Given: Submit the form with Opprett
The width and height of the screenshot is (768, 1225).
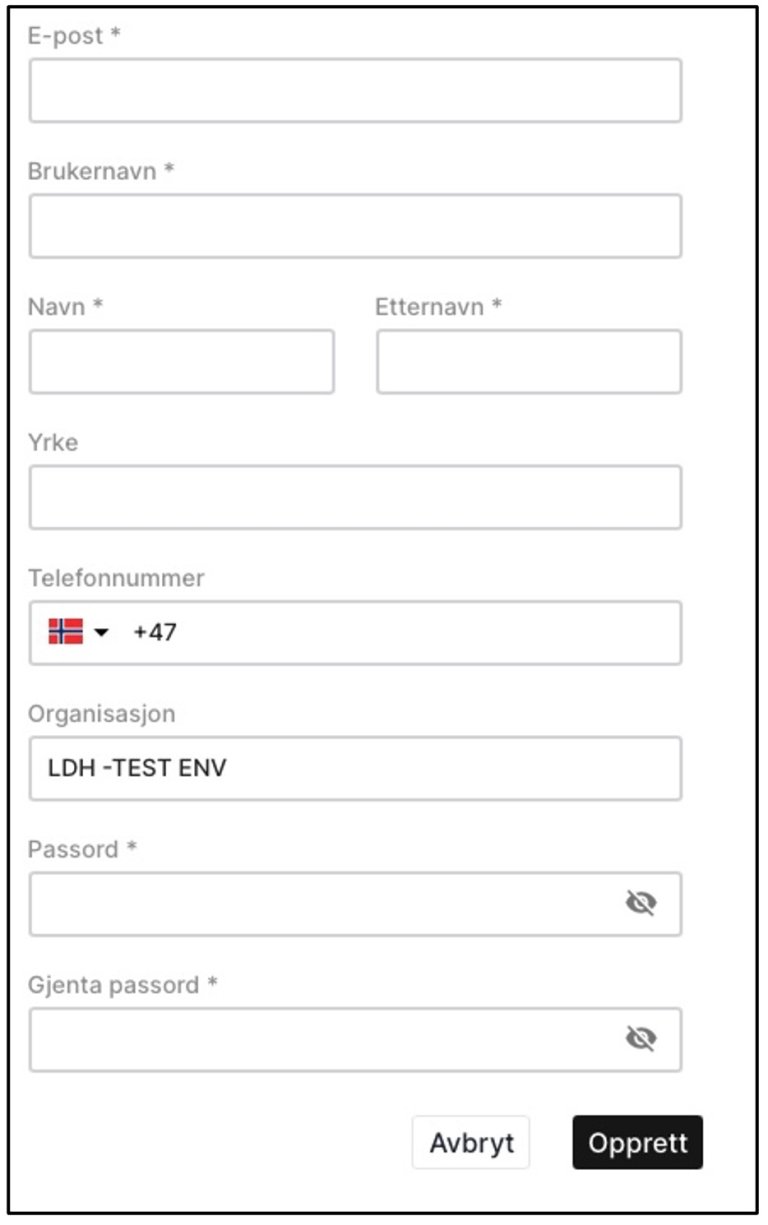Looking at the screenshot, I should pyautogui.click(x=637, y=1143).
